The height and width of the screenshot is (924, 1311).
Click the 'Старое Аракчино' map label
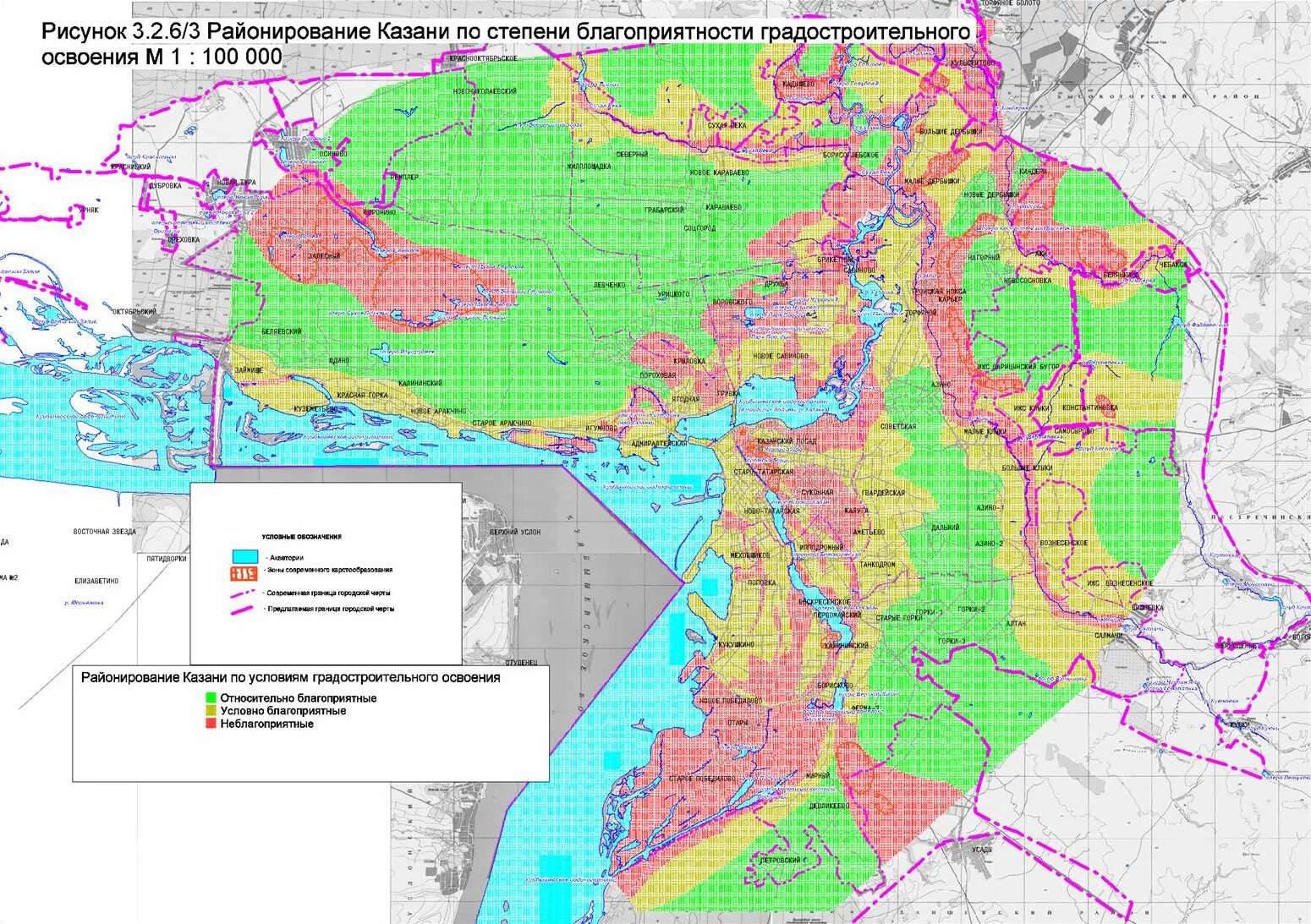[x=502, y=423]
